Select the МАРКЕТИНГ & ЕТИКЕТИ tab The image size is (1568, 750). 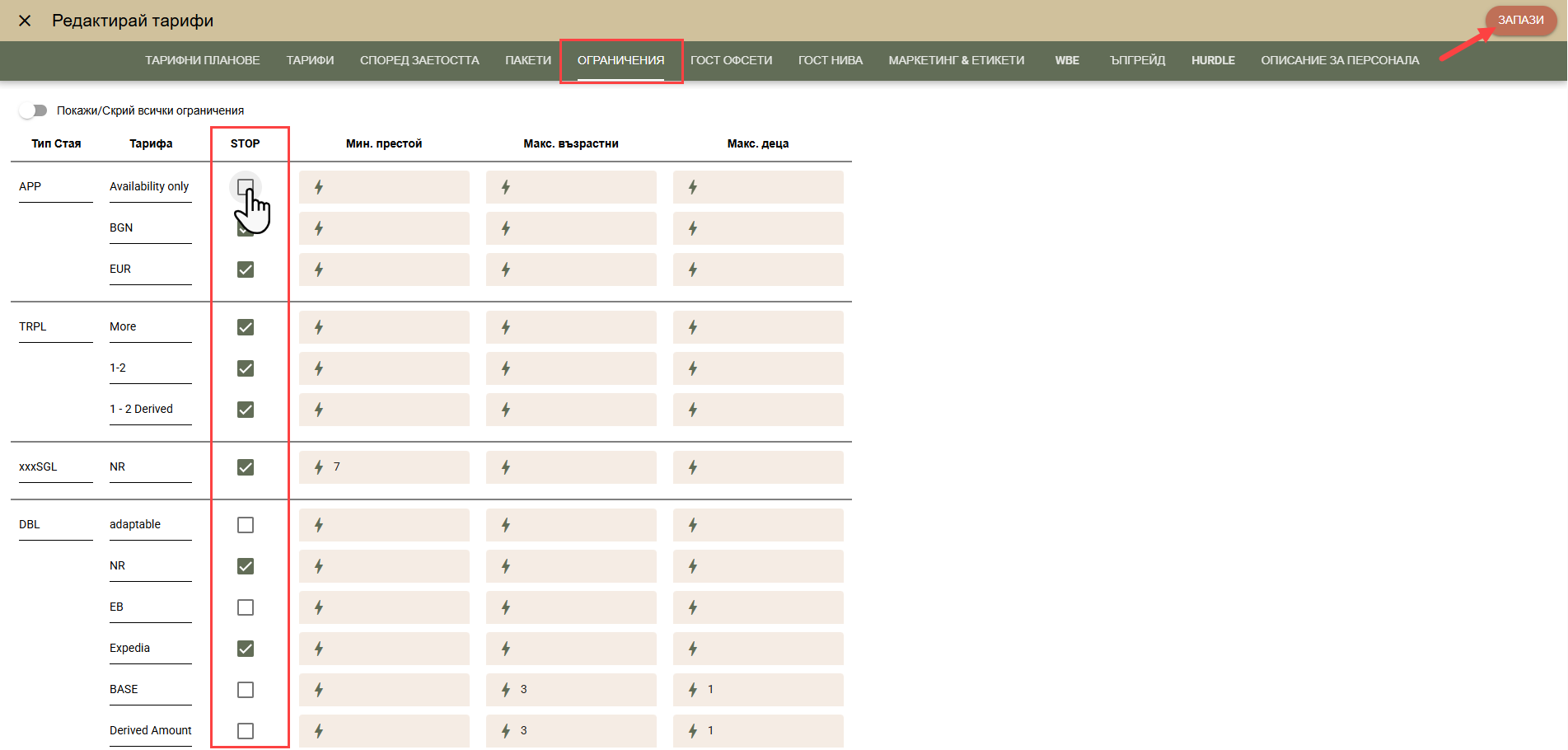(957, 60)
